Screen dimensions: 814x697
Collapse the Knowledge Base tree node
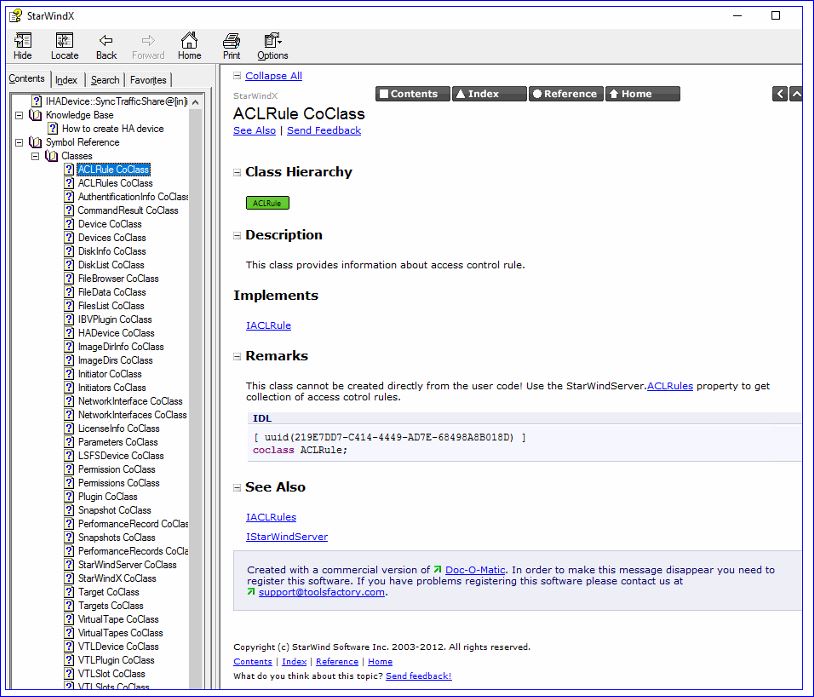19,115
